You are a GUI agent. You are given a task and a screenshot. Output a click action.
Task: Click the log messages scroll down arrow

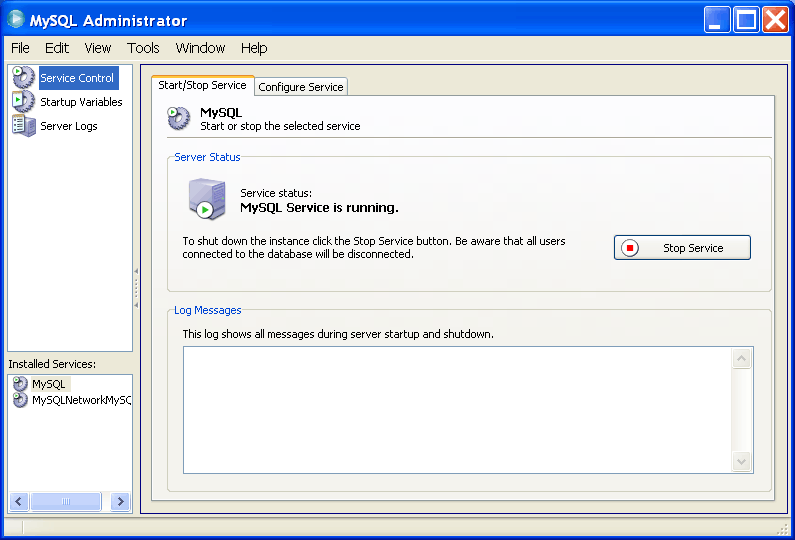[x=741, y=461]
